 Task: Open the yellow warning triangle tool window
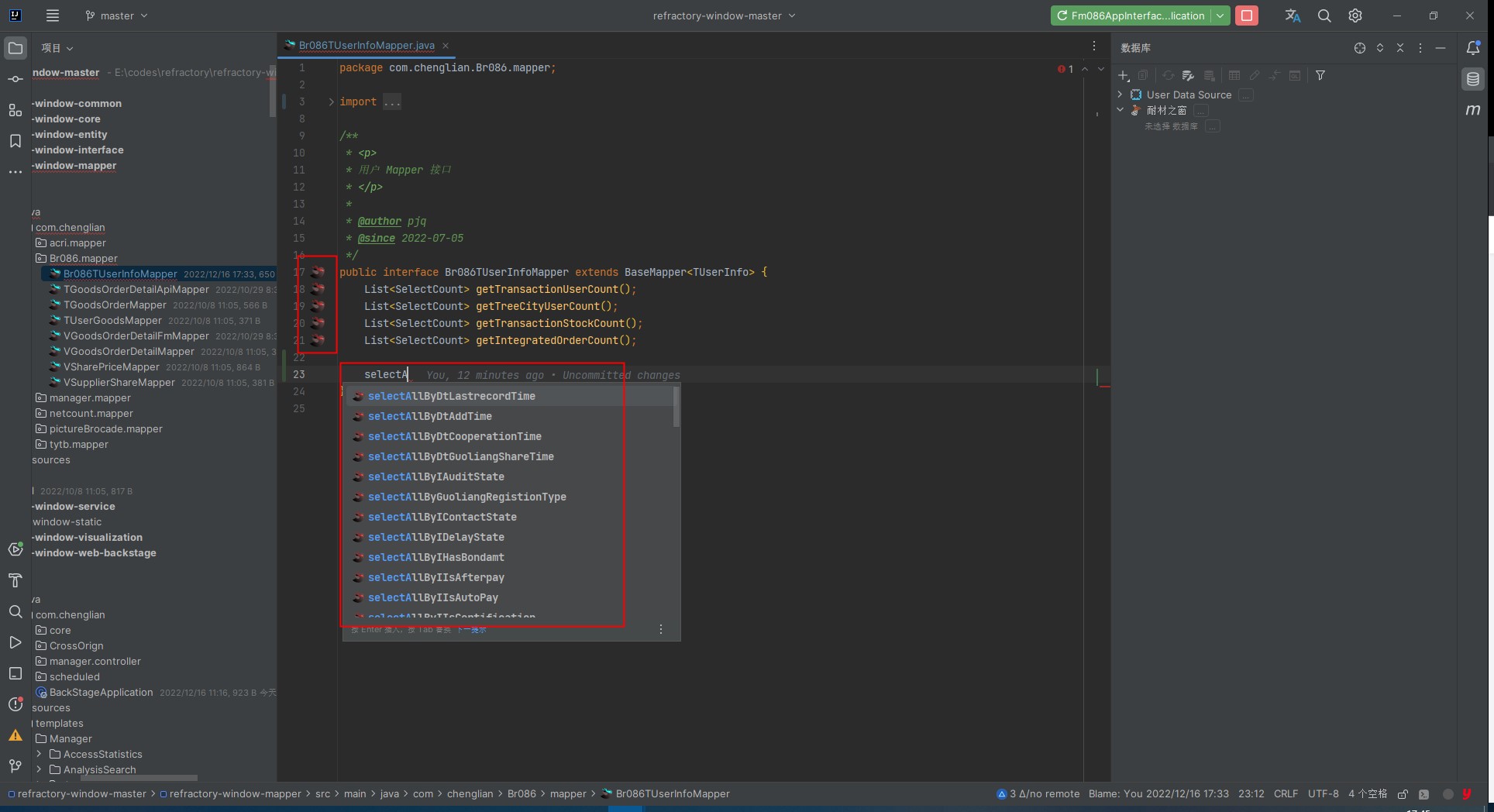pos(15,735)
